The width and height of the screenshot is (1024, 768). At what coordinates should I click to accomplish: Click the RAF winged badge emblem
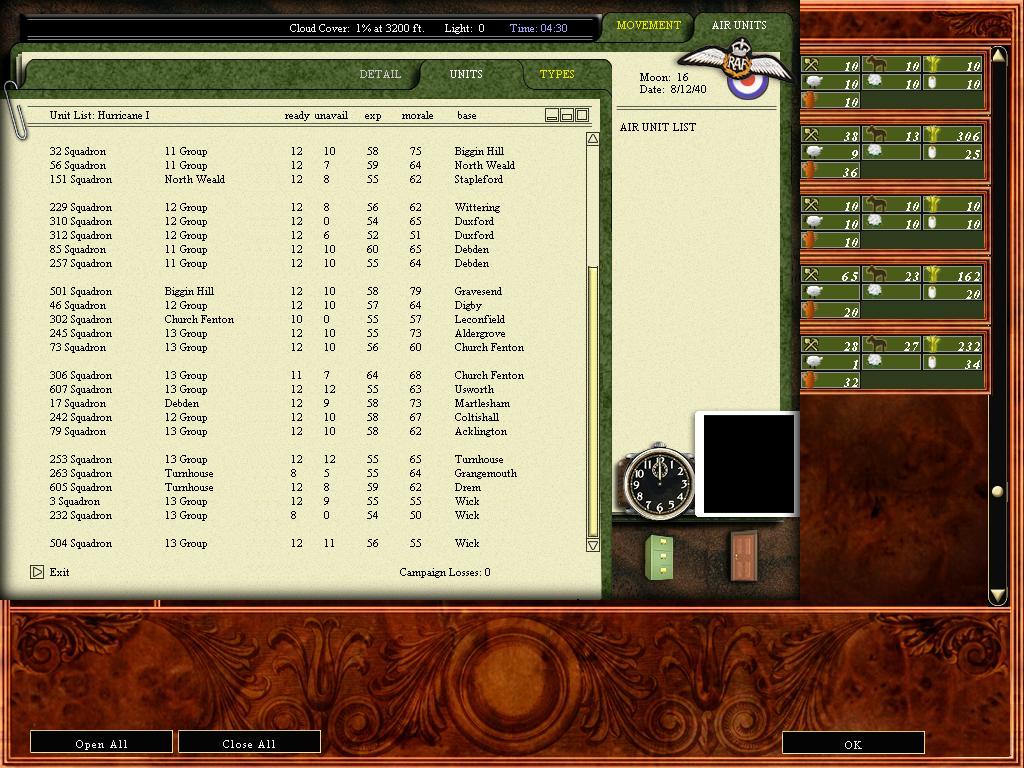(736, 67)
